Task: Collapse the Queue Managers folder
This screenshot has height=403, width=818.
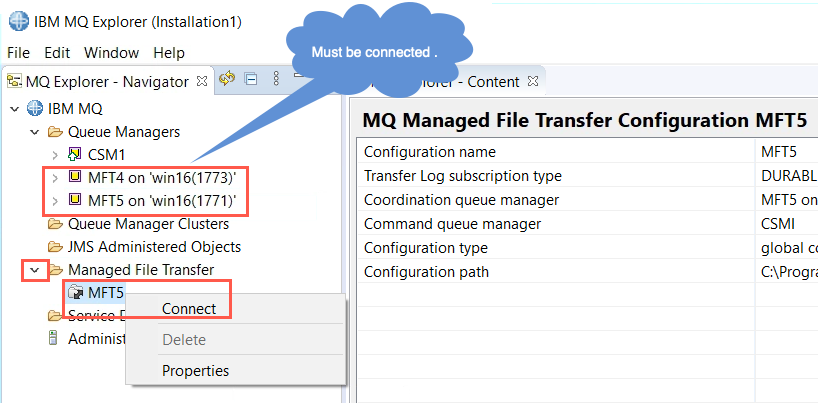Action: tap(35, 132)
